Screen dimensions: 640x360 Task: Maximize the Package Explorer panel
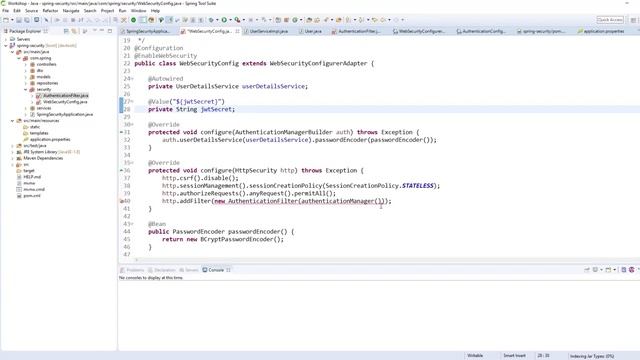coord(110,31)
